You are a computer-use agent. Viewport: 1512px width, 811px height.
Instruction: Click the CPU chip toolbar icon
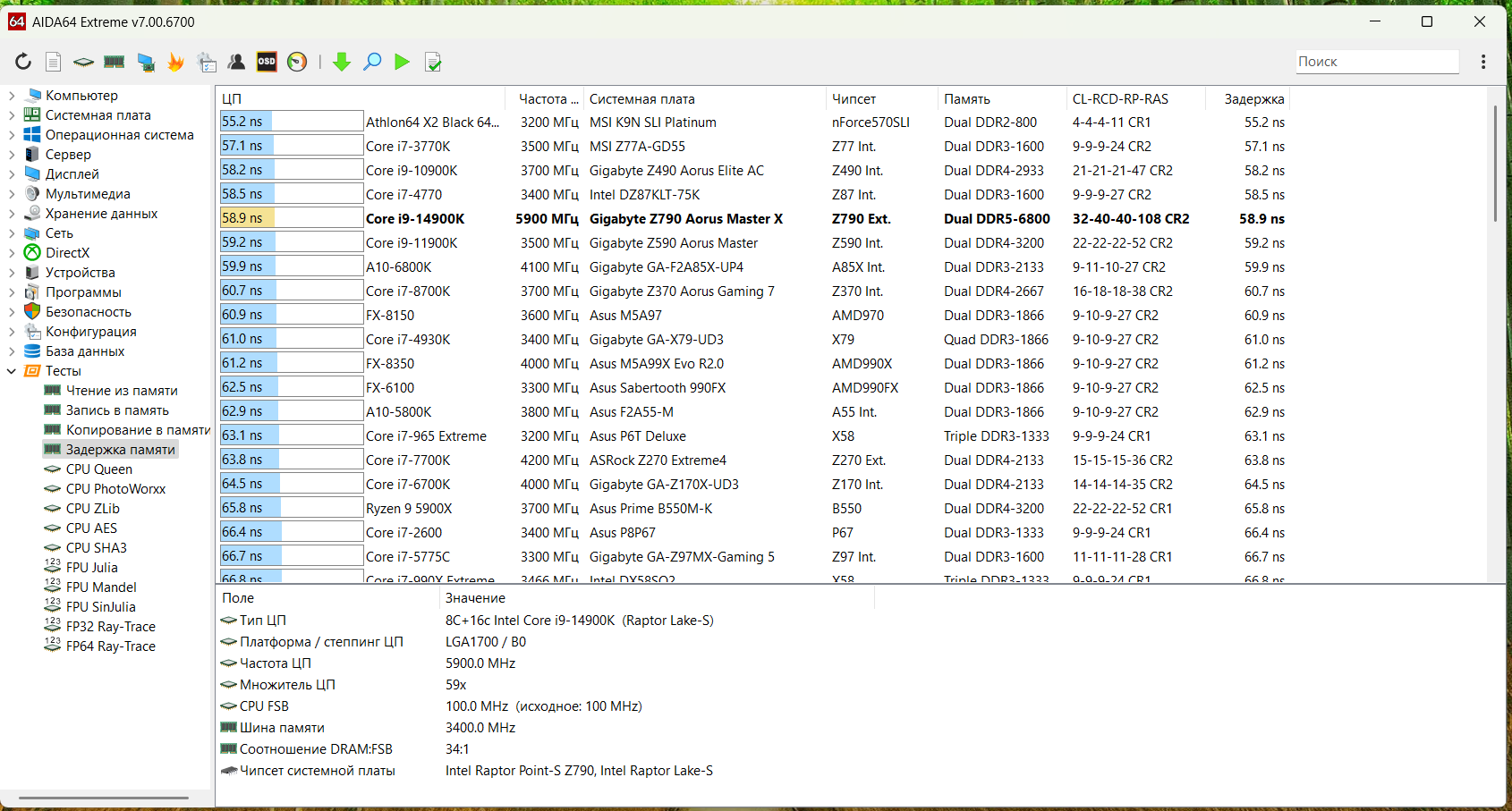[83, 62]
